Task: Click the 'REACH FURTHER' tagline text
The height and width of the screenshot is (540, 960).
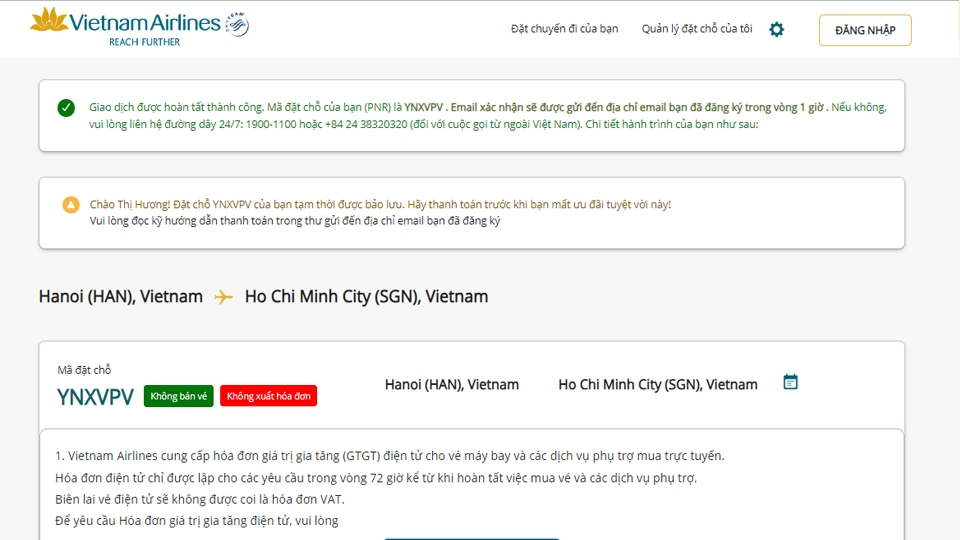Action: [x=144, y=42]
